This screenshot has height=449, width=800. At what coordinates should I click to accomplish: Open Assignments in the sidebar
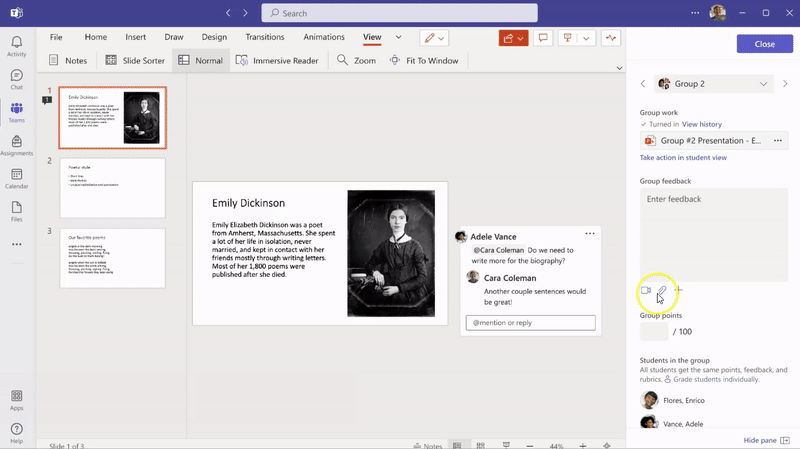16,145
